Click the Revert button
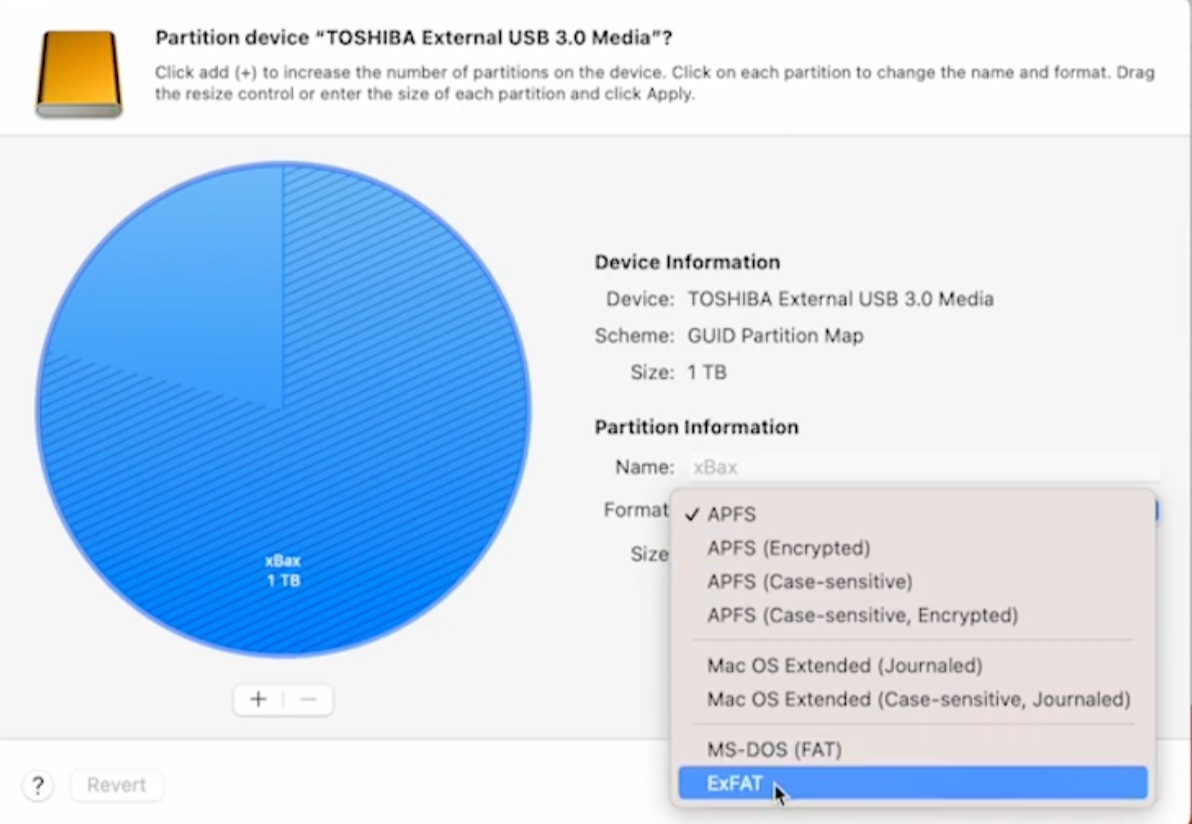 coord(116,785)
